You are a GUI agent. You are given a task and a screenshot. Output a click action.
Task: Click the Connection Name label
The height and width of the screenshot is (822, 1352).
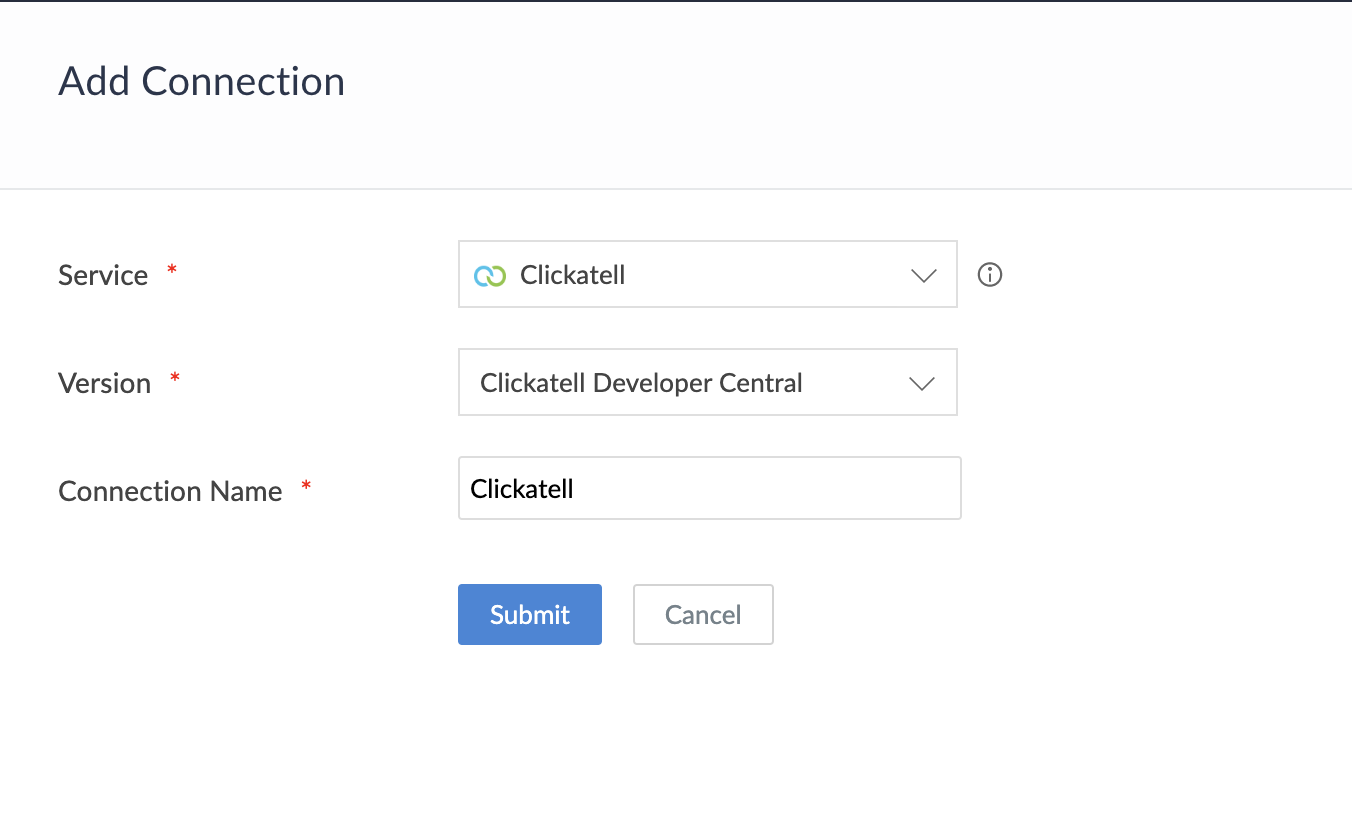click(170, 491)
